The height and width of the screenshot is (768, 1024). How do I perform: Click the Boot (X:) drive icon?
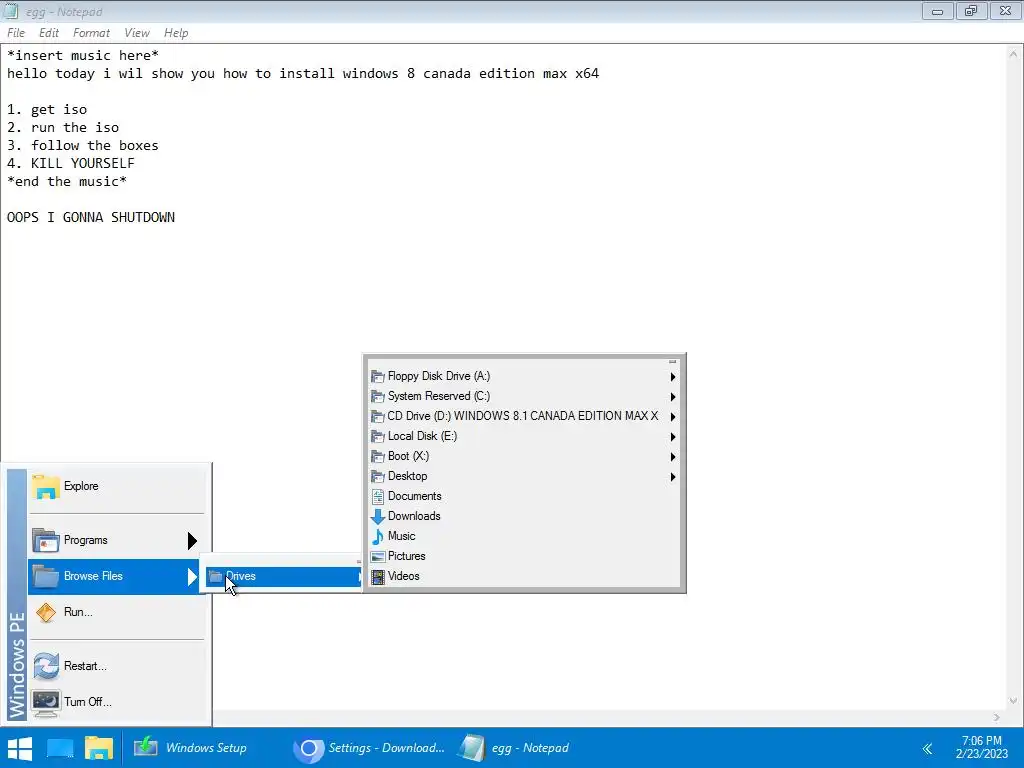coord(377,456)
